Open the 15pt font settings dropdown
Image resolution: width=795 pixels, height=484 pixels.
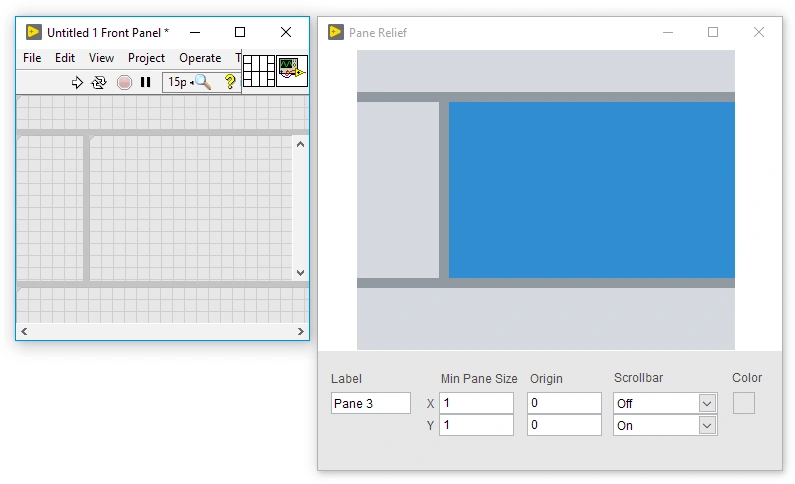click(x=179, y=82)
